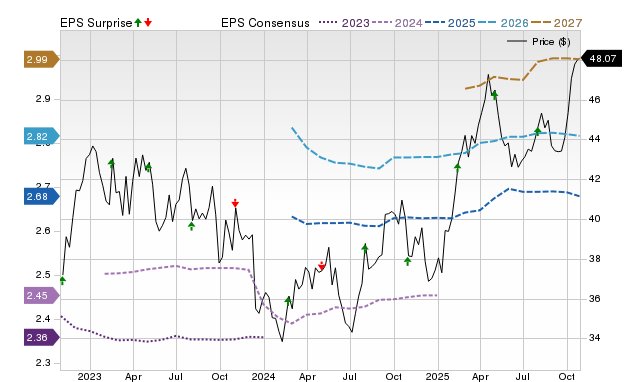640x382 pixels.
Task: Click the 40 label on the price axis
Action: 595,219
